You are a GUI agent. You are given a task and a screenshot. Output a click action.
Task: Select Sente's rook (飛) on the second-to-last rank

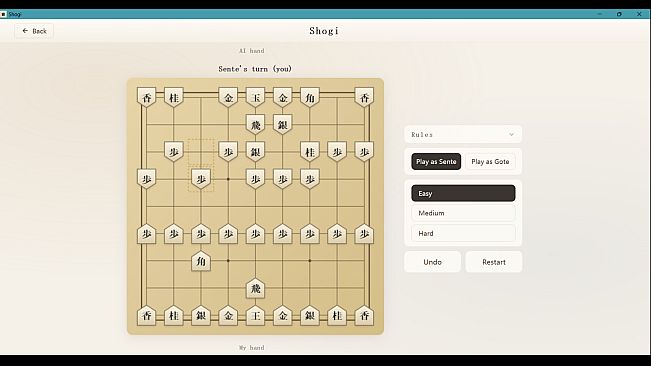click(255, 288)
